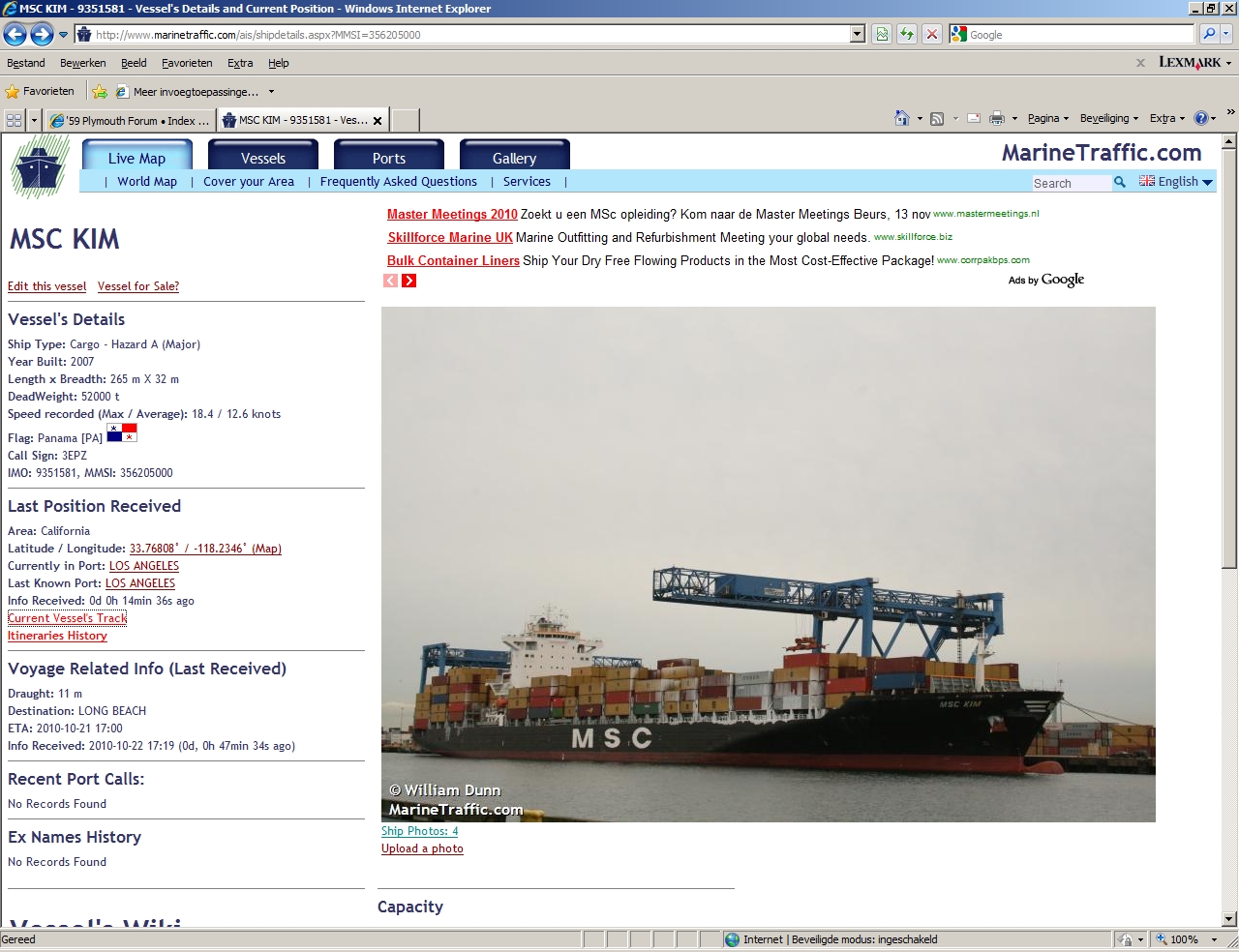
Task: Click the magnifier search button in toolbar
Action: tap(1209, 35)
